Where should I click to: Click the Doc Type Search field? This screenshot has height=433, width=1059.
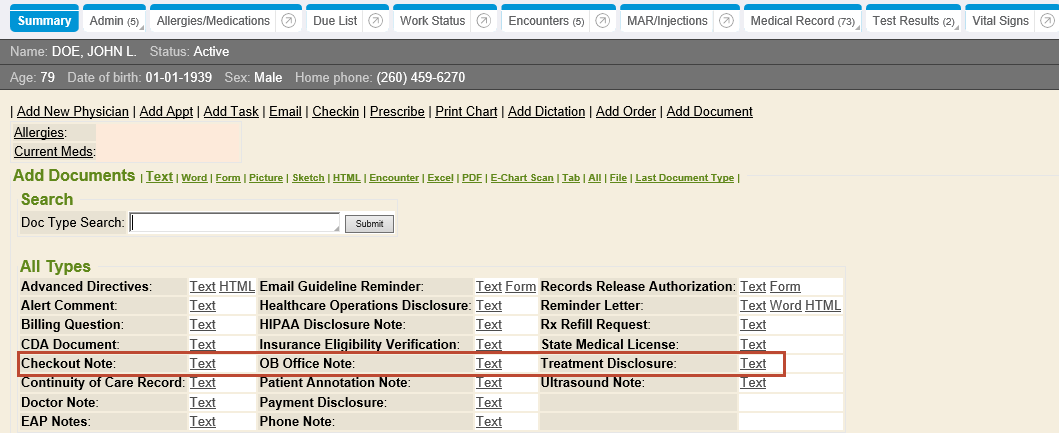pyautogui.click(x=235, y=223)
